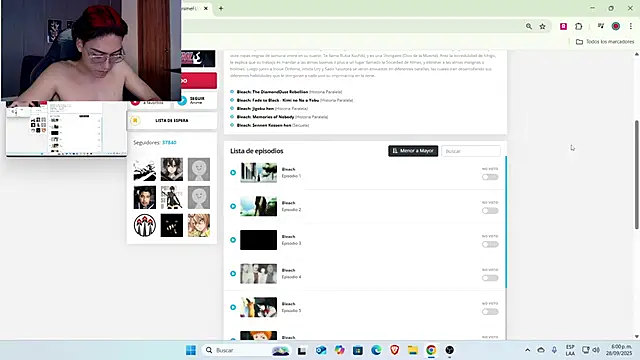Open the sketch-art follower avatar

pyautogui.click(x=144, y=169)
